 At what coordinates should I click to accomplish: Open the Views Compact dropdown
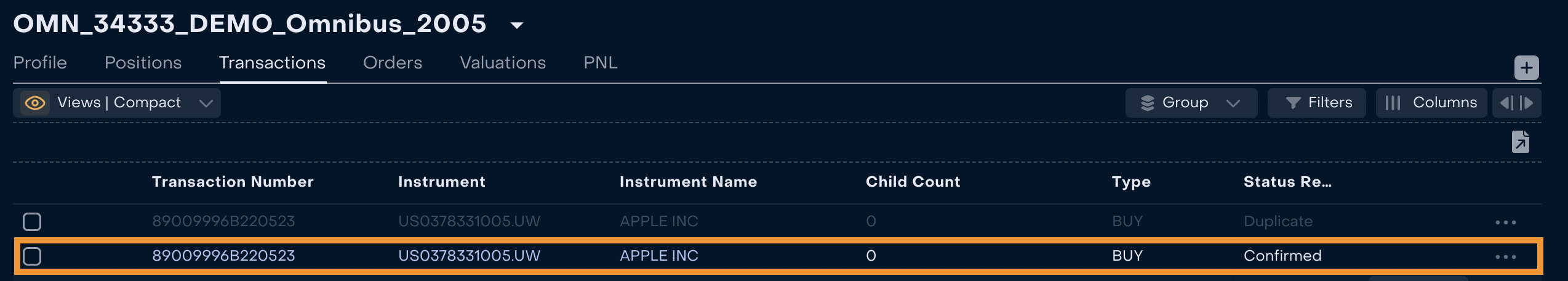[x=206, y=103]
